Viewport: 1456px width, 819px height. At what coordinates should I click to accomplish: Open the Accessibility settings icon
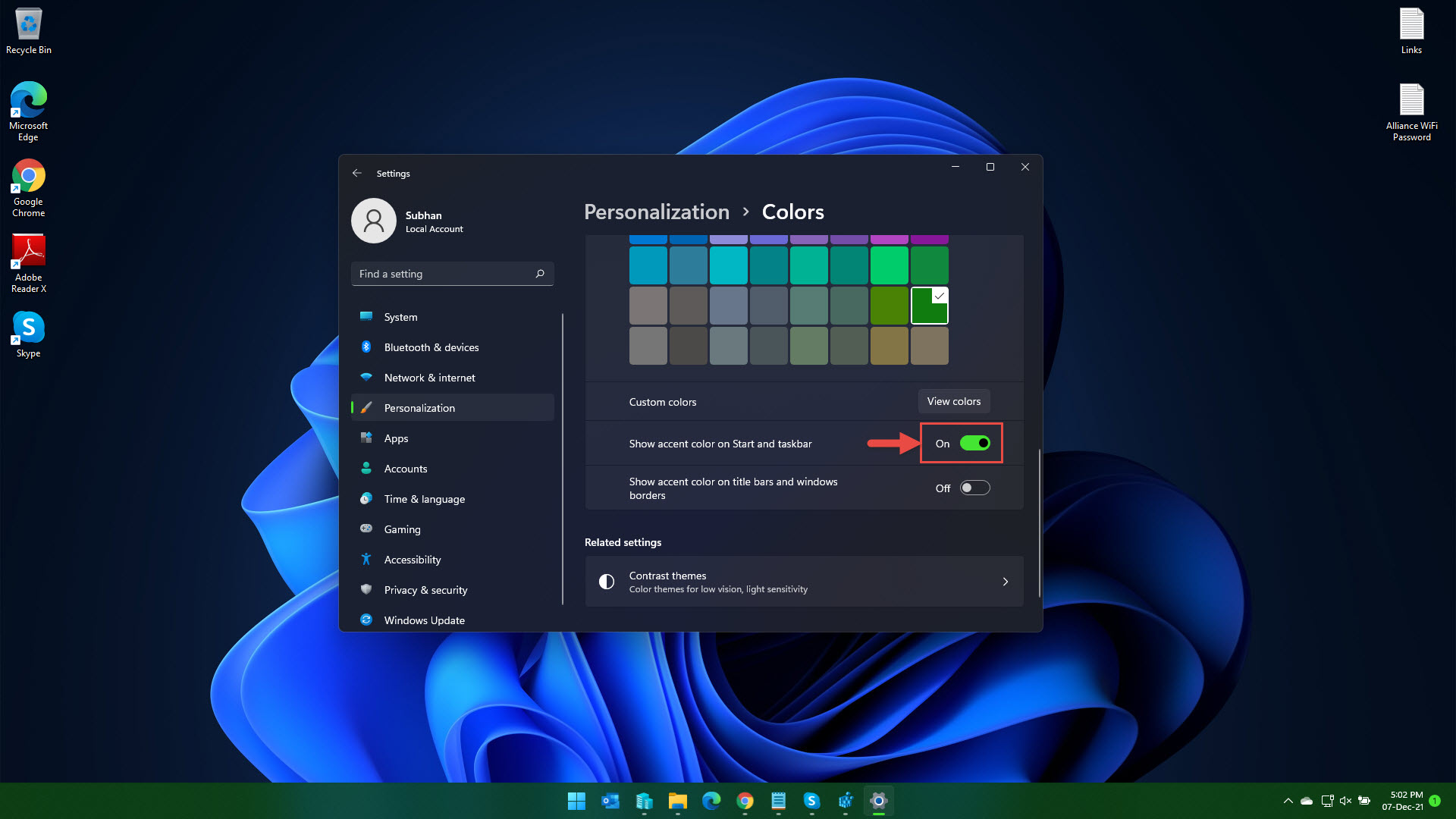pos(366,560)
